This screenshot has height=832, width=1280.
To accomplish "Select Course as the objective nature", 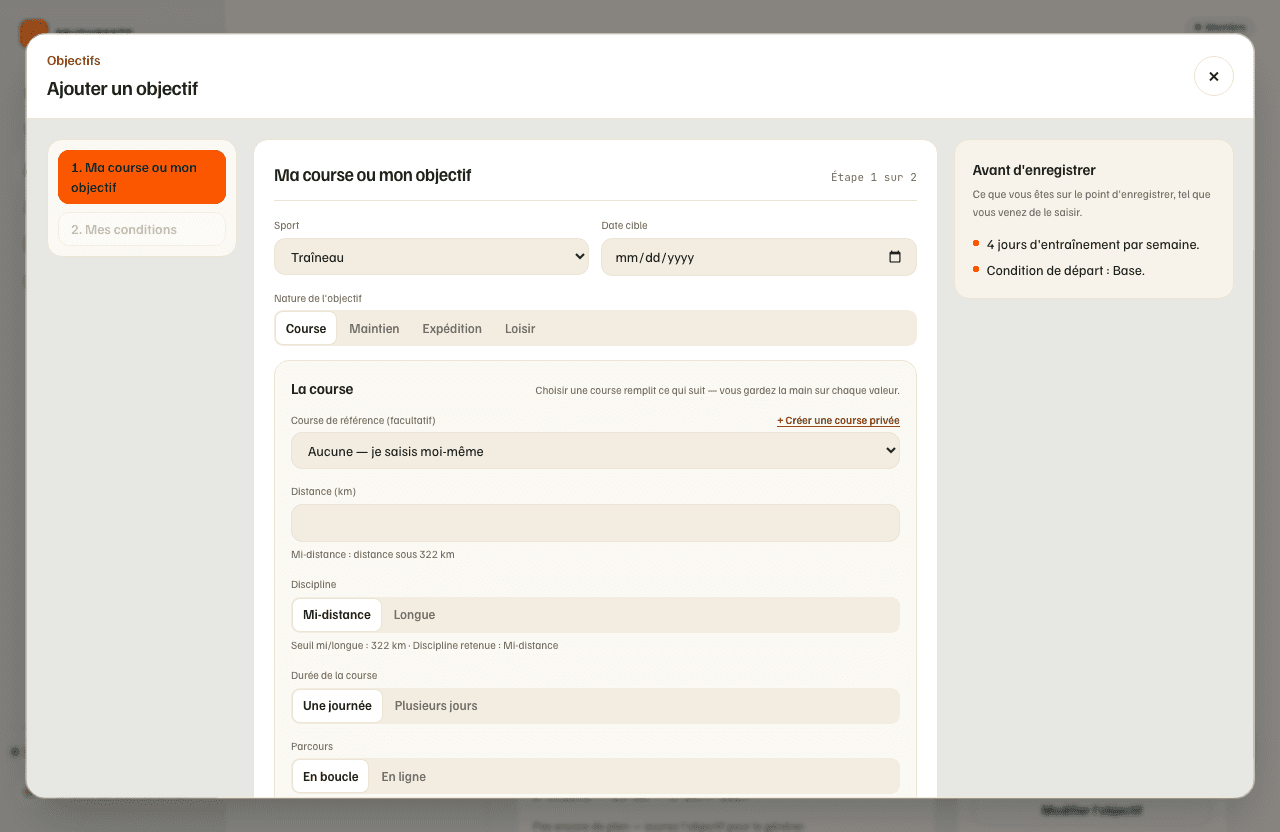I will pos(306,329).
